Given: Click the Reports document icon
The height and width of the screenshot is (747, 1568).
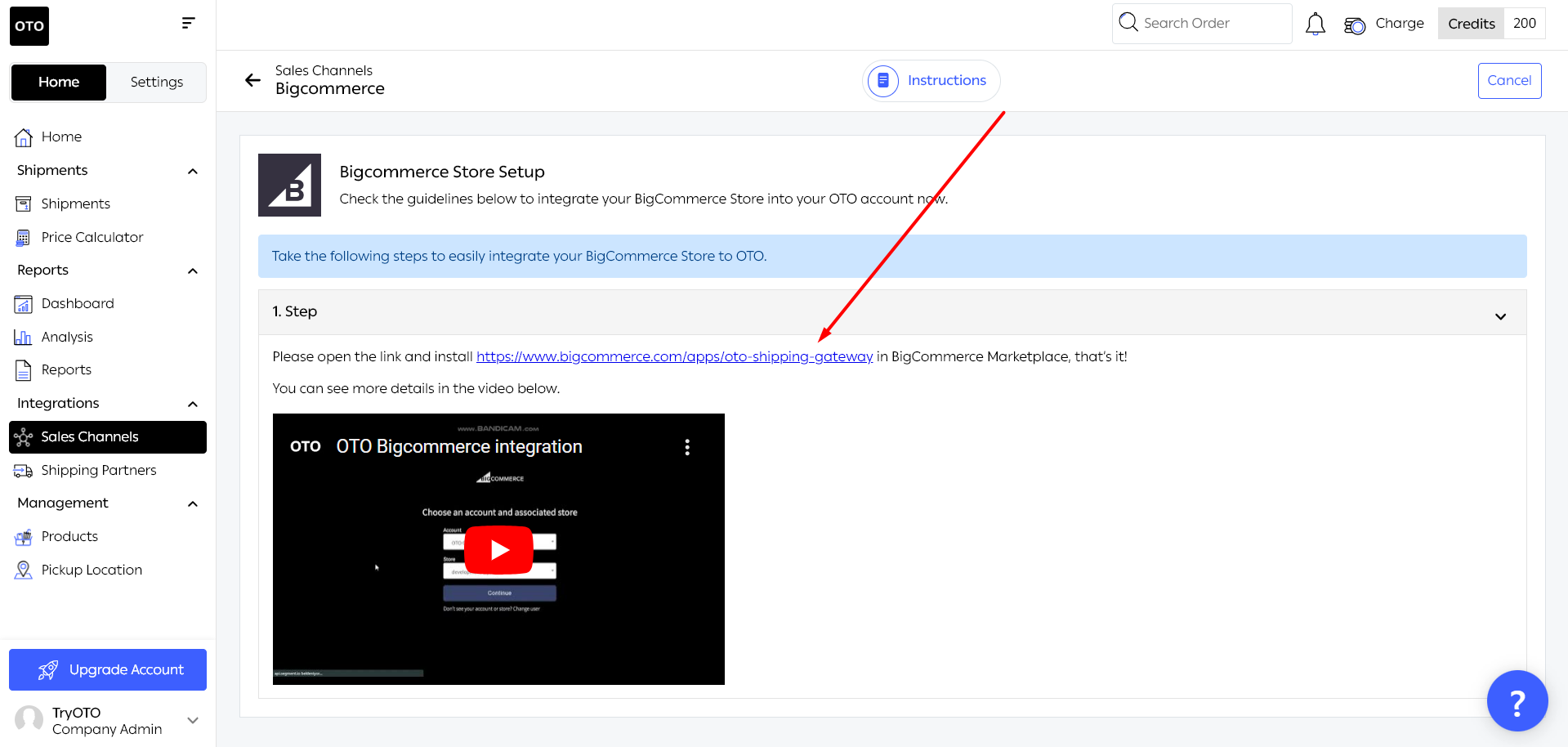Looking at the screenshot, I should click(x=24, y=370).
